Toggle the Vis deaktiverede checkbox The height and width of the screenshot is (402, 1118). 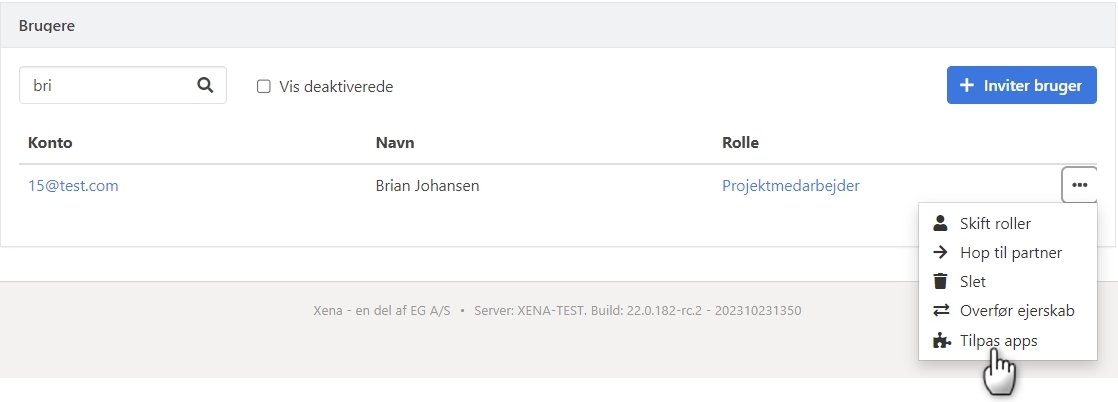pos(264,86)
